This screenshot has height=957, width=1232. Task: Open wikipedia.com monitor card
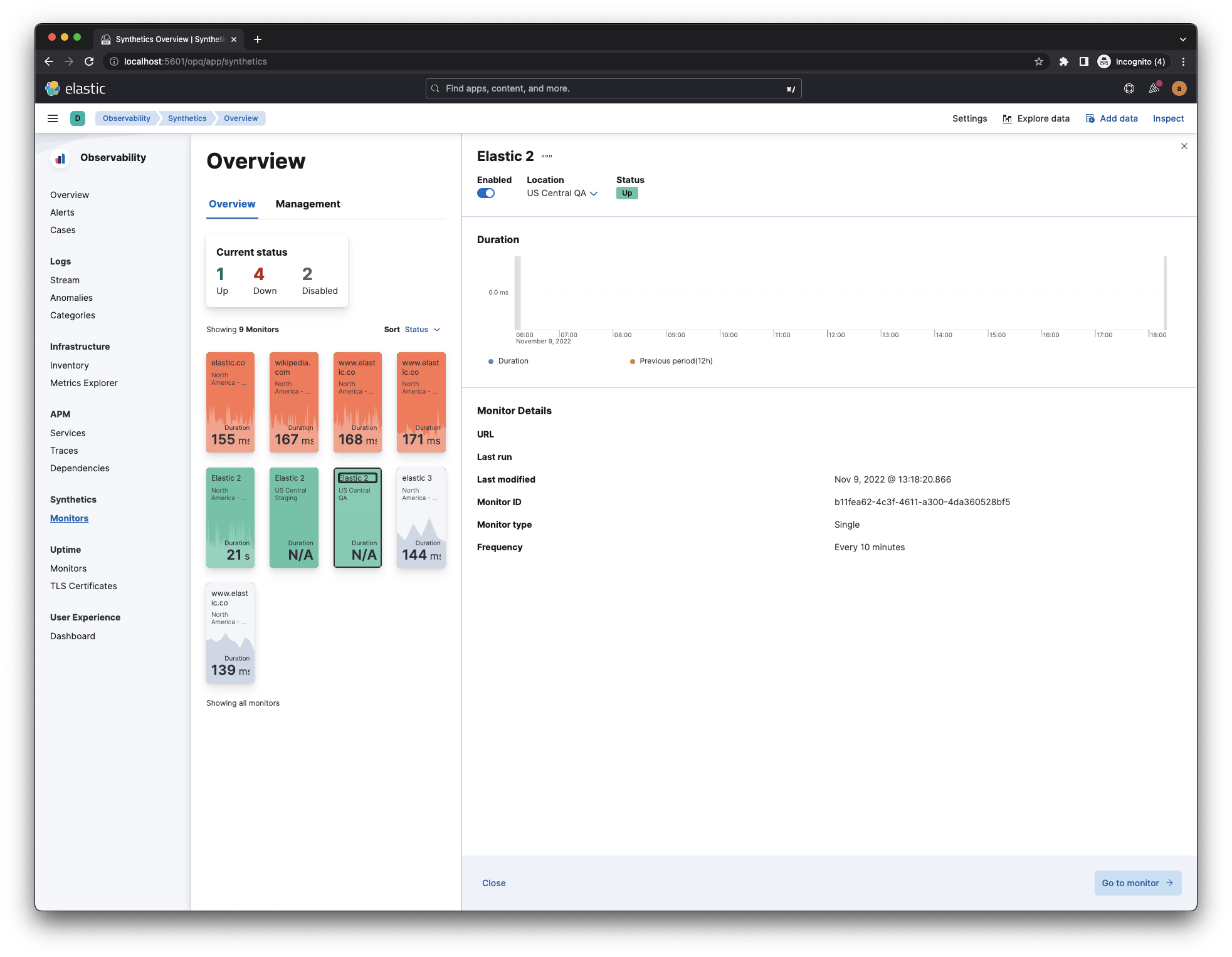(294, 402)
